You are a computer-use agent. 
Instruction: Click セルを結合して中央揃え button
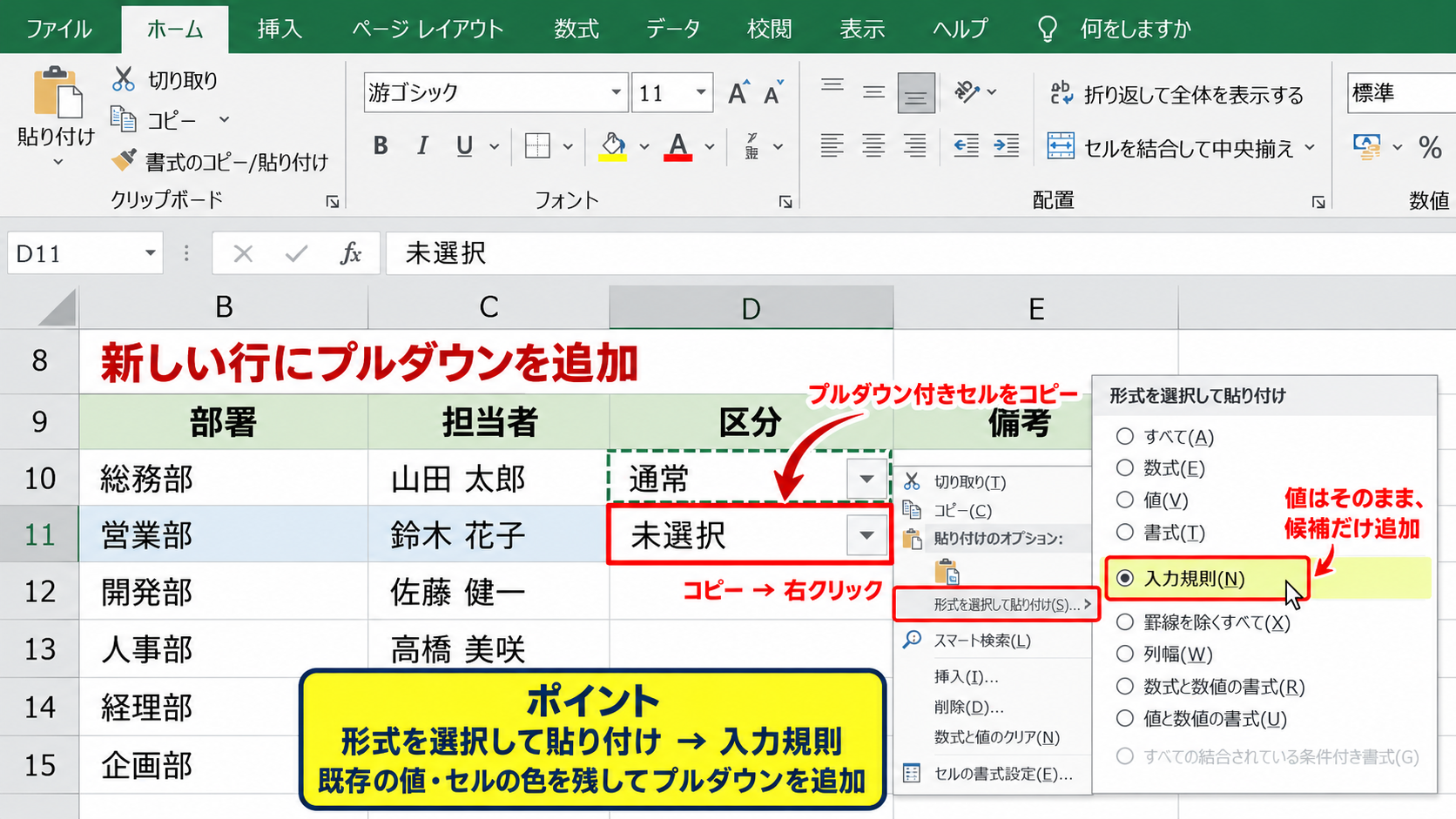(x=1181, y=148)
